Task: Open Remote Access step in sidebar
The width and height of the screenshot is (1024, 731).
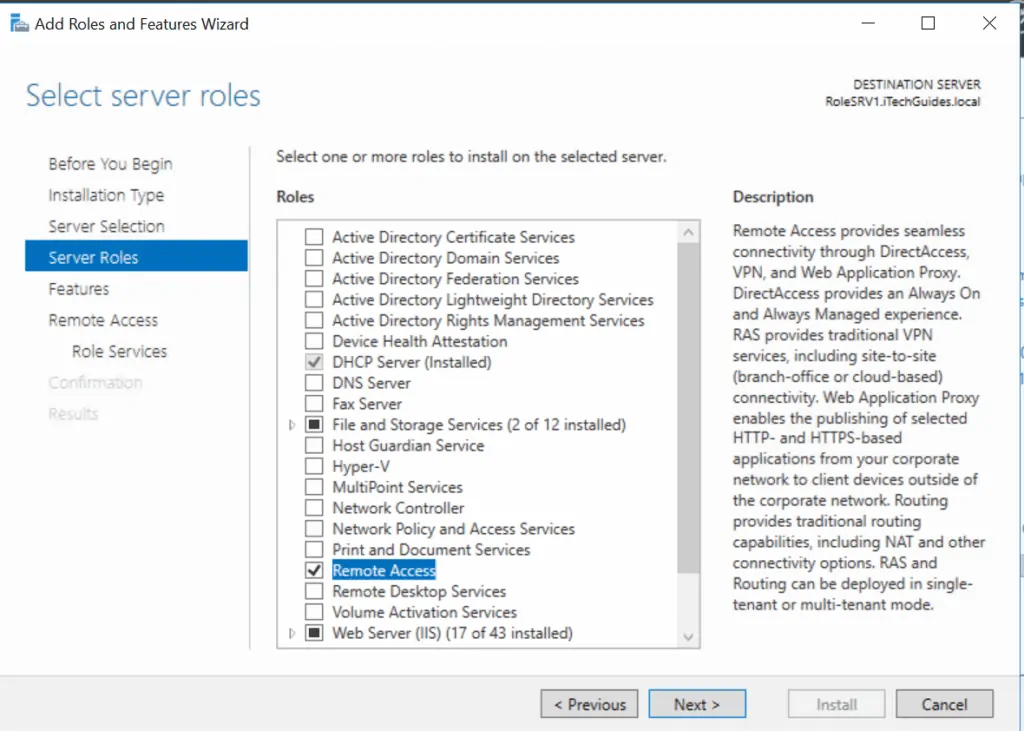Action: pyautogui.click(x=103, y=320)
